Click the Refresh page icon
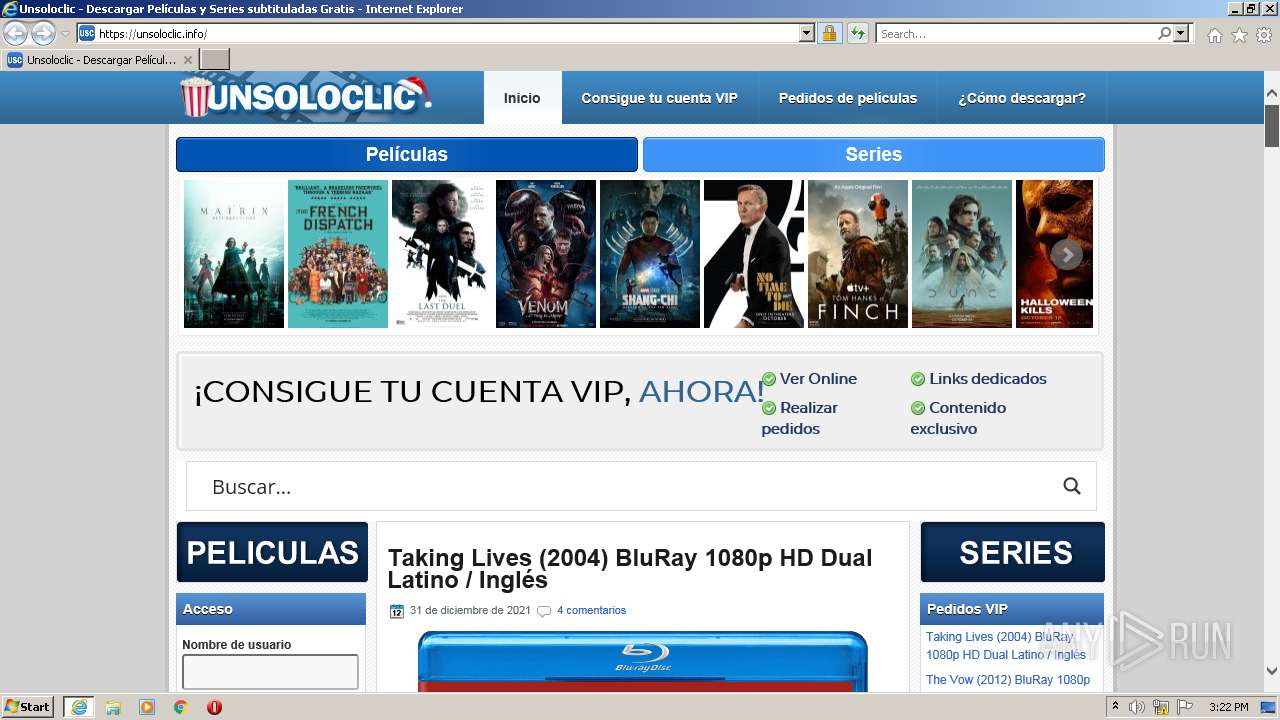This screenshot has height=720, width=1280. [x=857, y=34]
